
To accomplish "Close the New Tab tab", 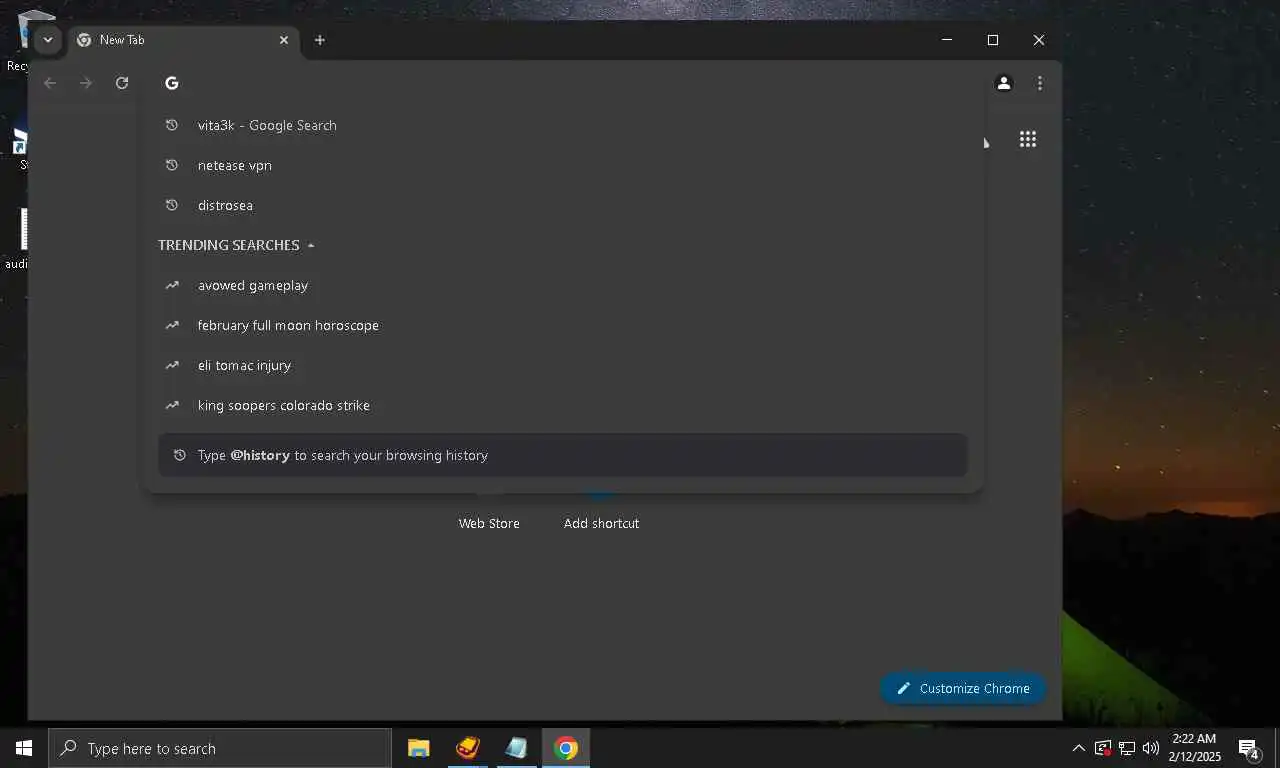I will click(284, 40).
